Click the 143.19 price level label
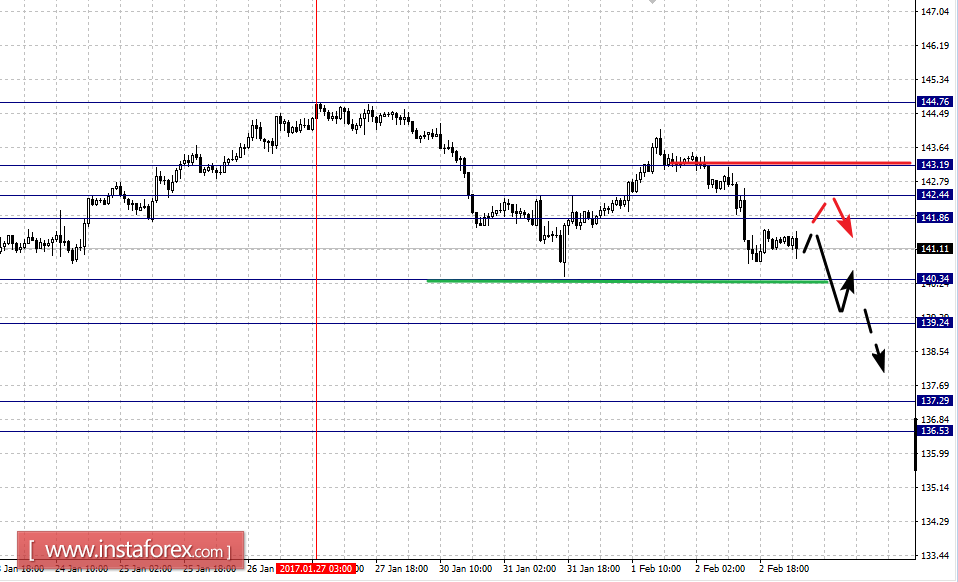 click(x=935, y=164)
